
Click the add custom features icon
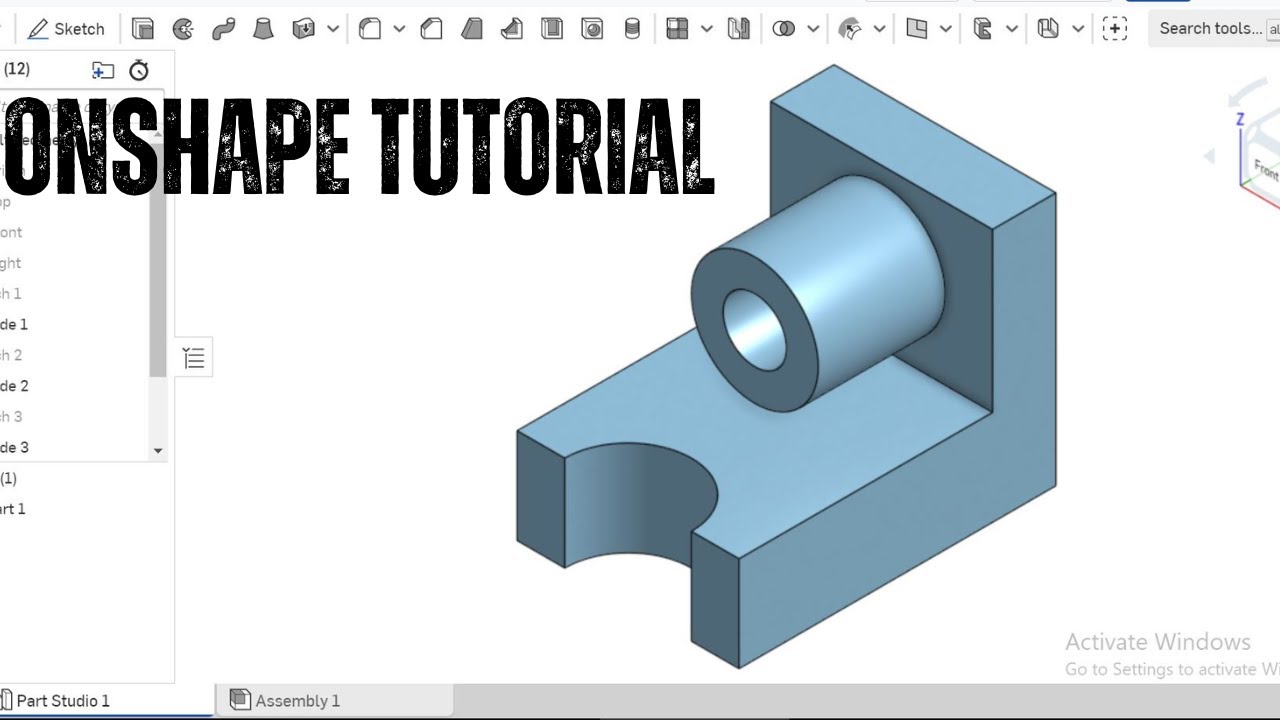[1115, 29]
